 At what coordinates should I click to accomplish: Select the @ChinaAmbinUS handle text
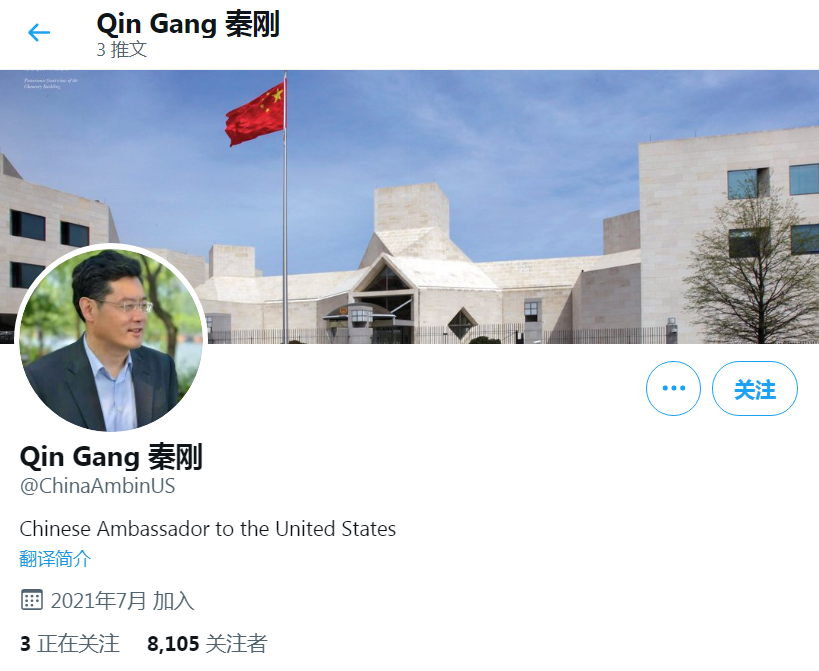[x=97, y=486]
